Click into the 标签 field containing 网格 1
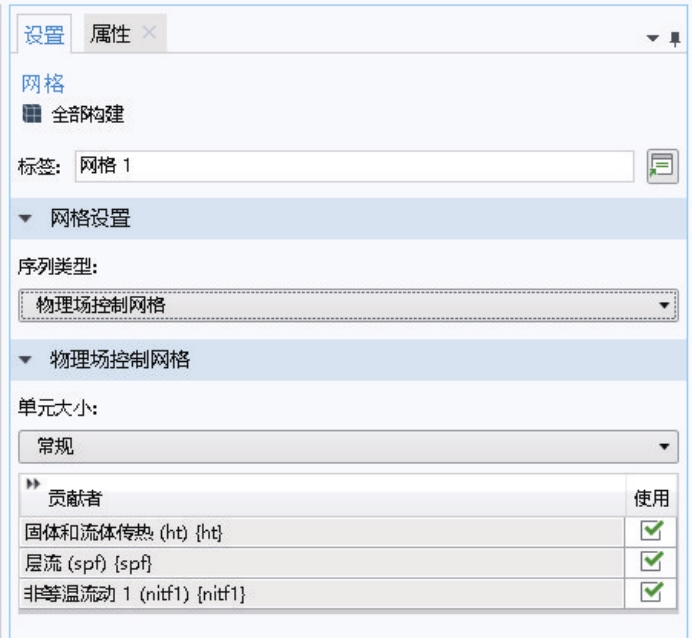 [x=348, y=166]
